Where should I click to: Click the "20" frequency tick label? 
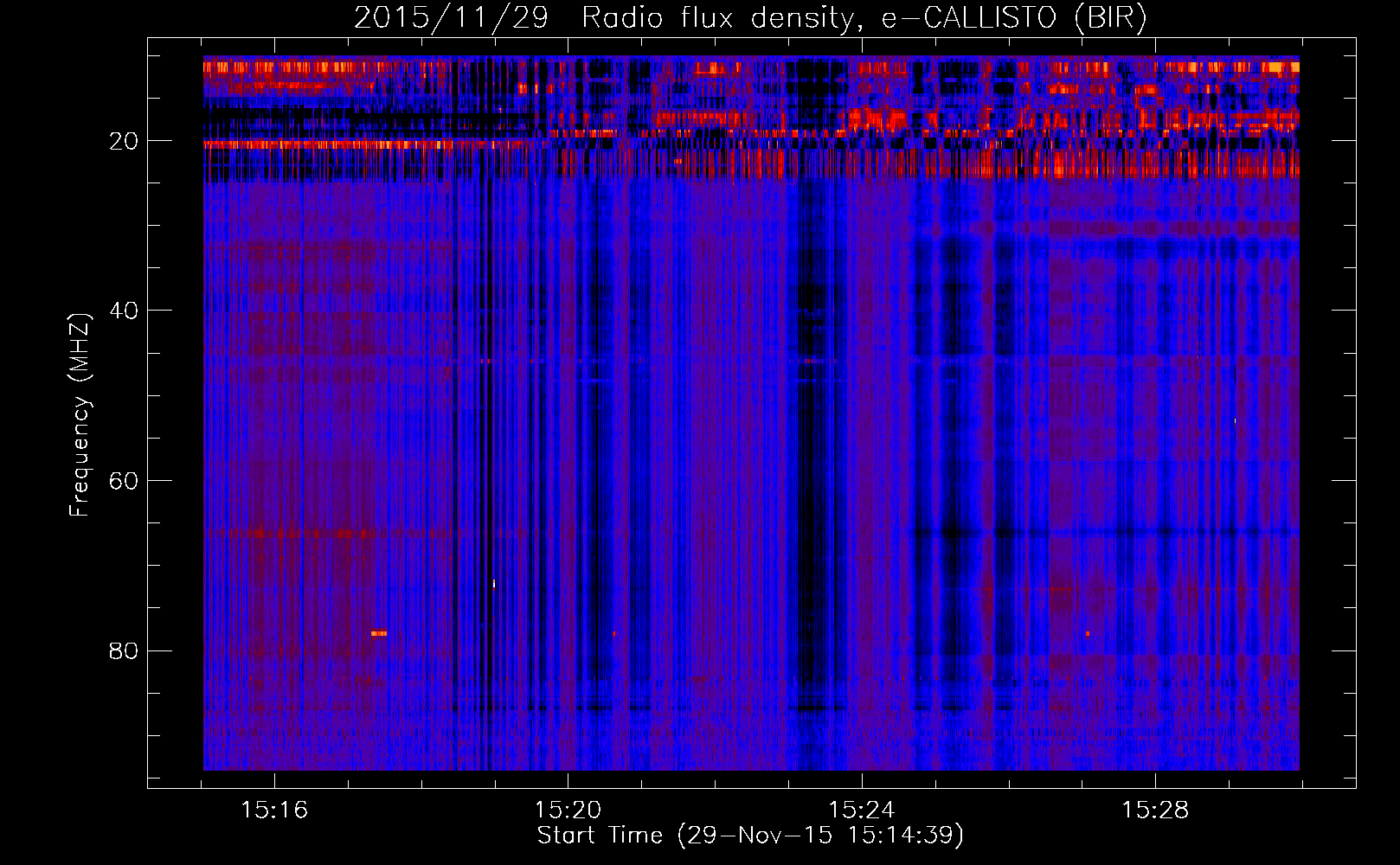pyautogui.click(x=125, y=141)
